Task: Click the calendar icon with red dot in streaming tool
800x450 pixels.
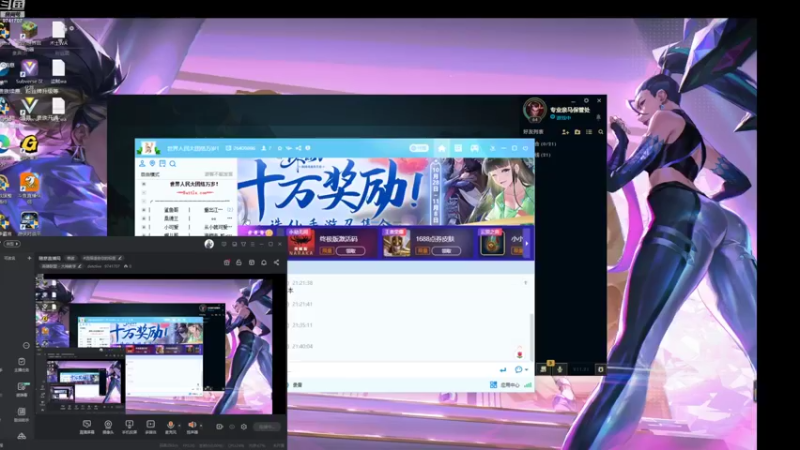Action: (x=227, y=262)
